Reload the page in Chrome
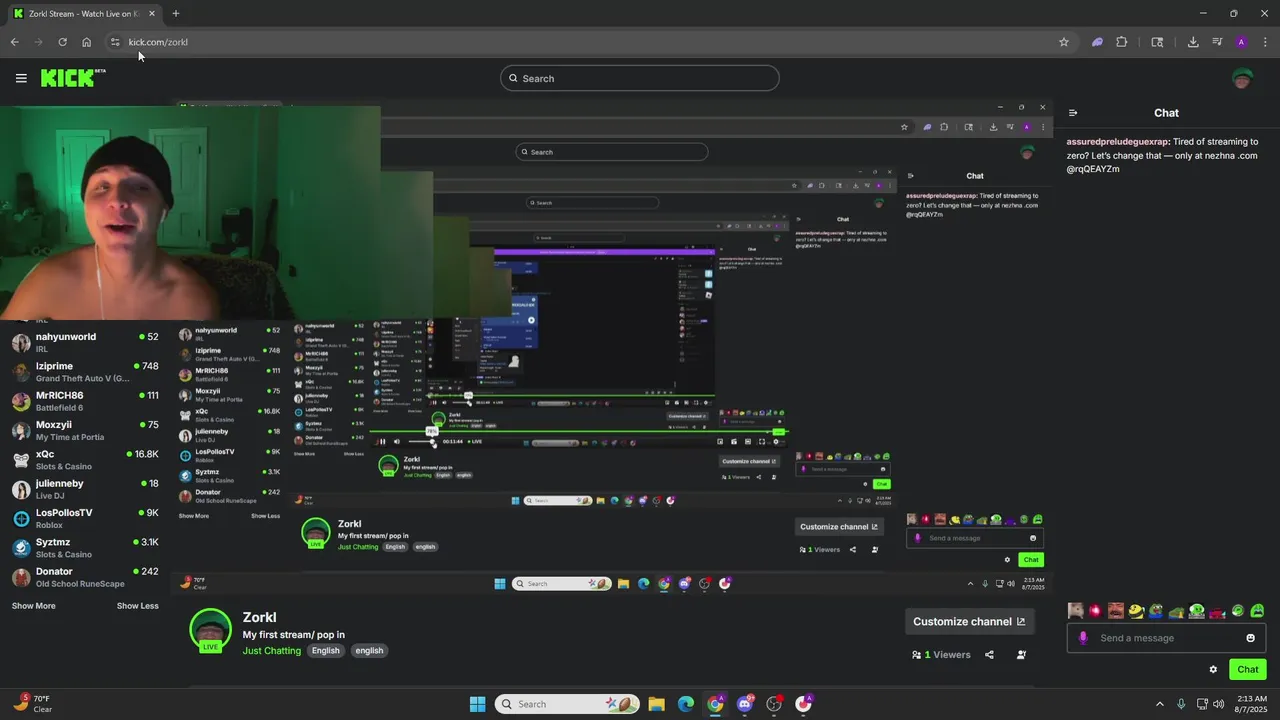 [x=62, y=42]
